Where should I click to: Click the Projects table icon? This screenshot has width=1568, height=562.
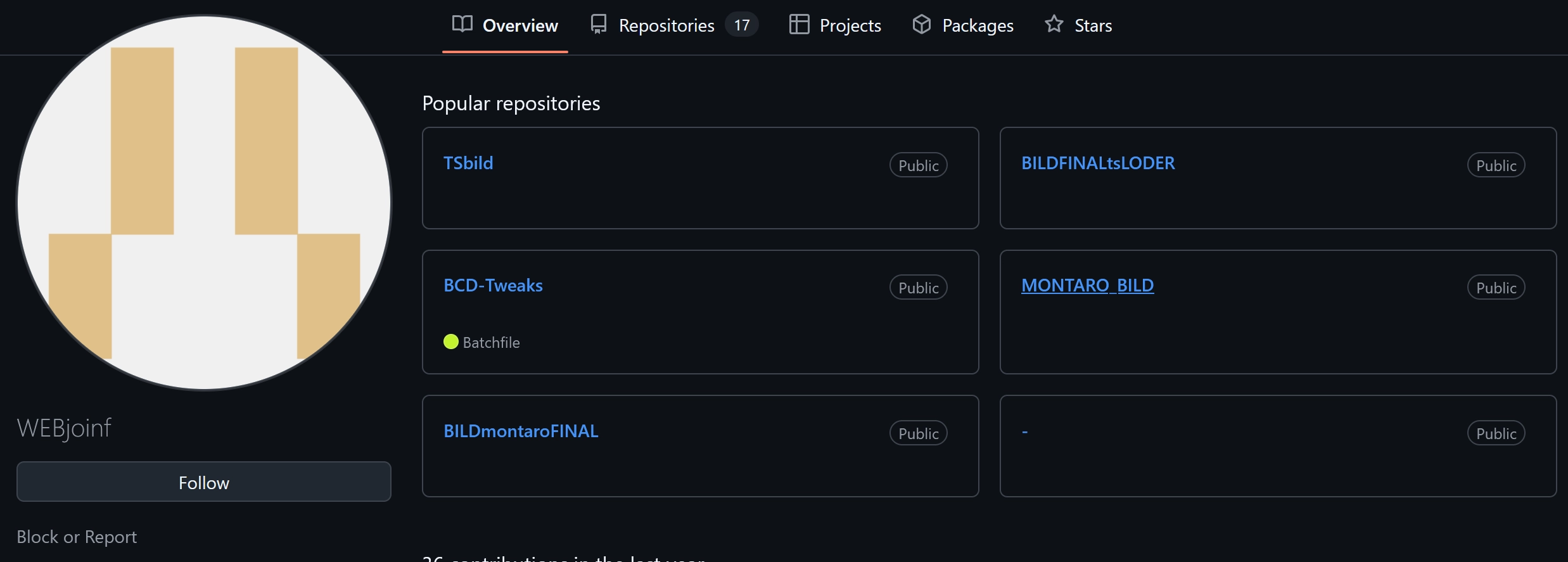click(799, 24)
